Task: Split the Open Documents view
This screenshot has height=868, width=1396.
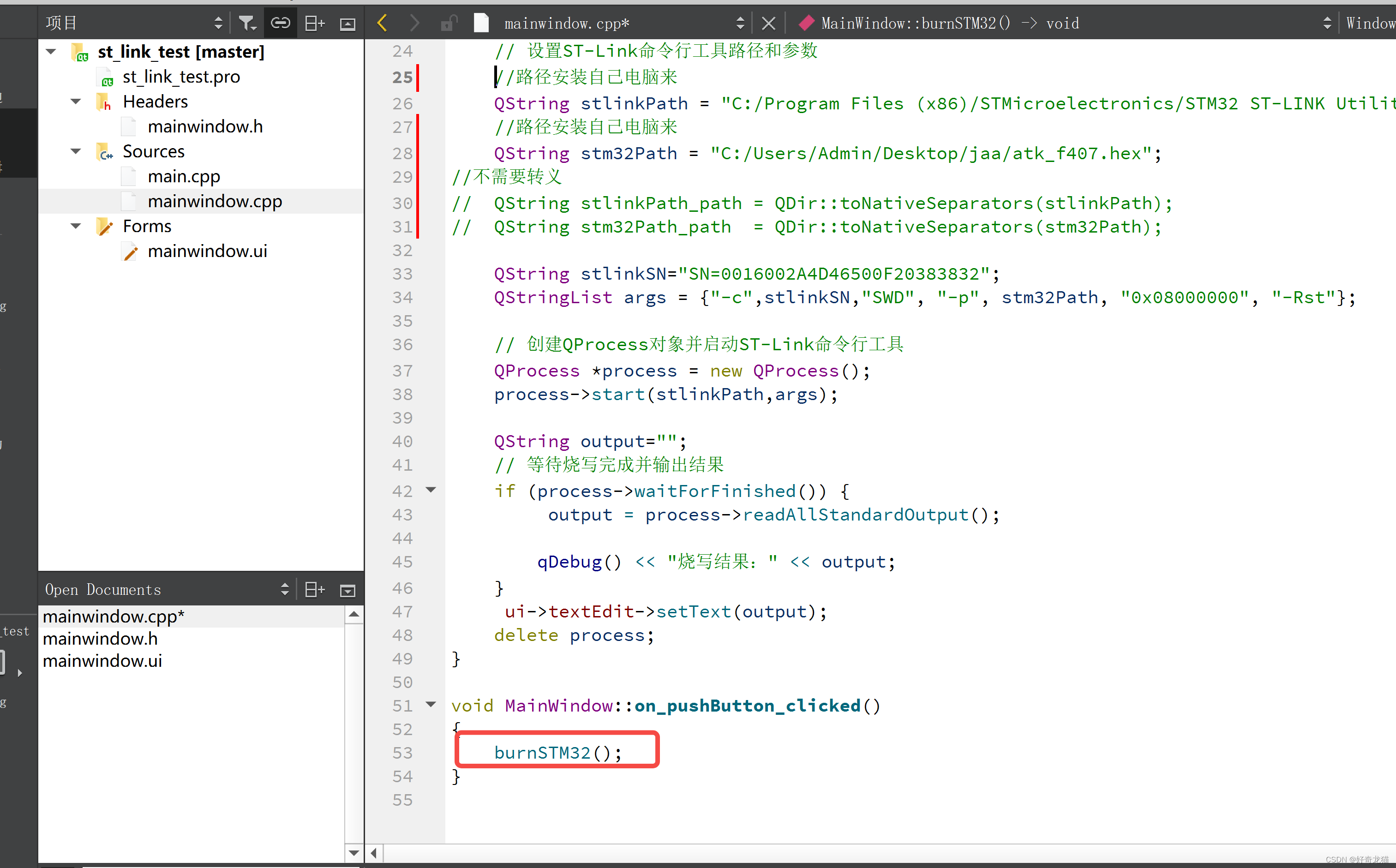Action: (x=315, y=589)
